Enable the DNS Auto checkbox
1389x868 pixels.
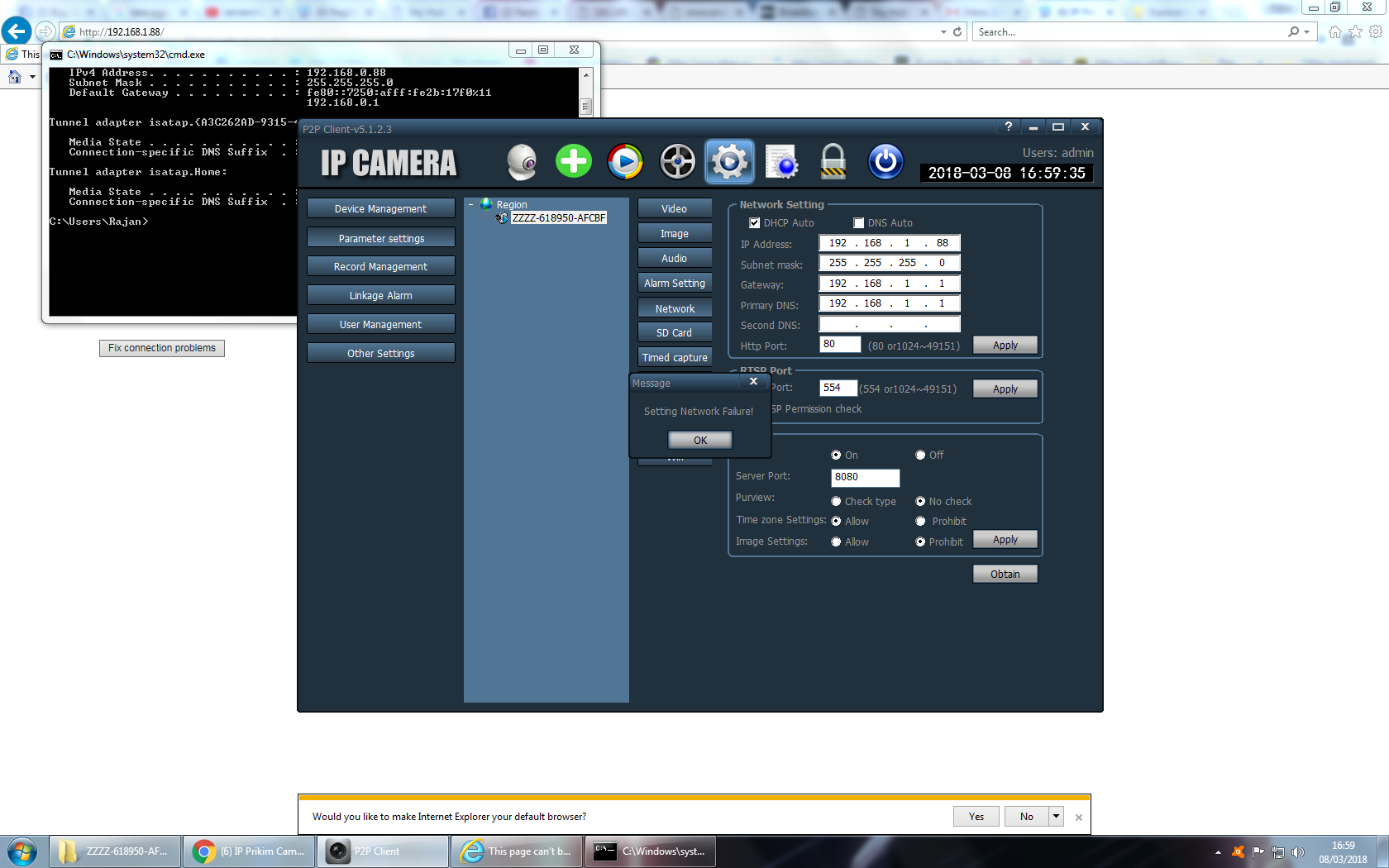pyautogui.click(x=858, y=223)
